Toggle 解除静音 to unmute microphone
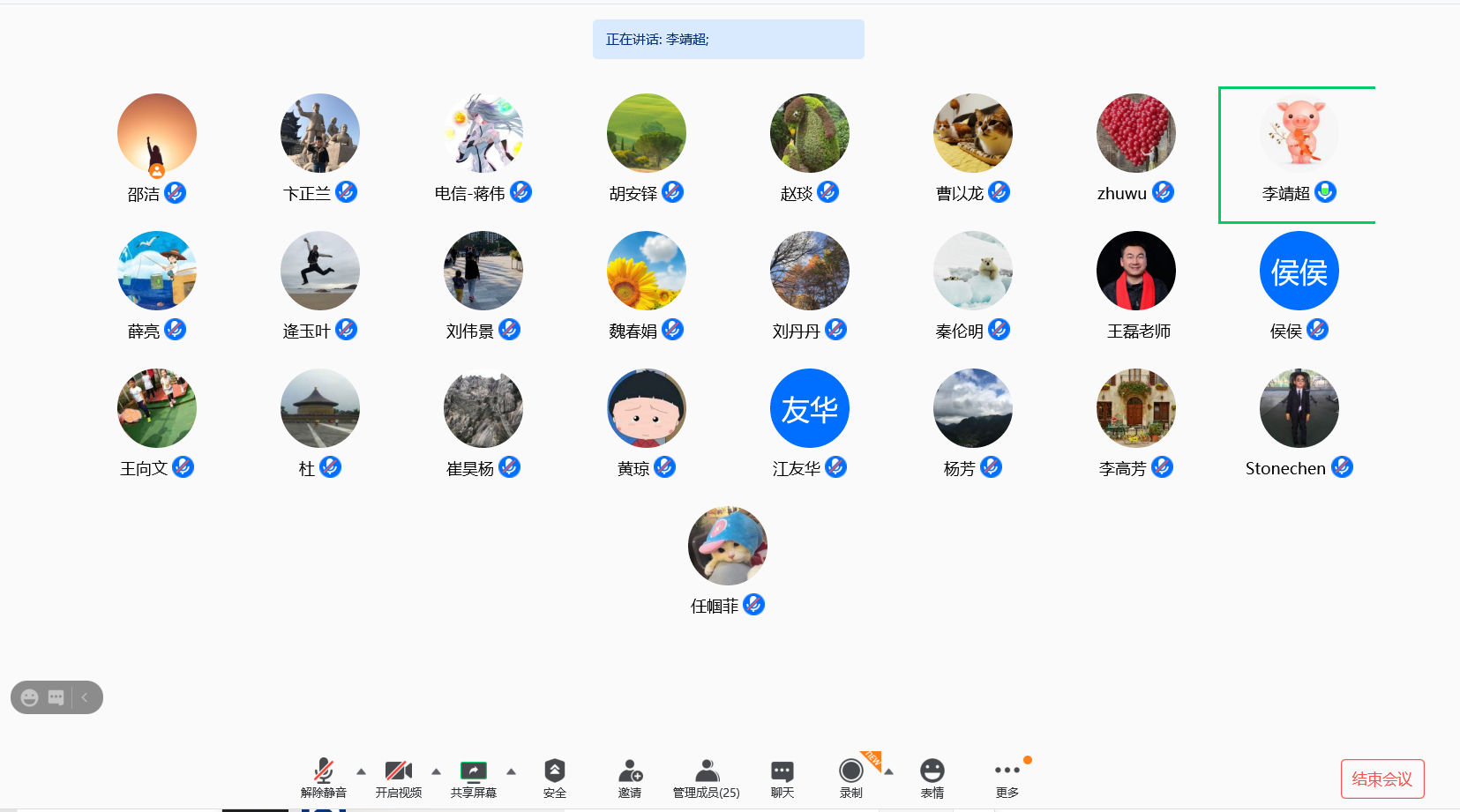 tap(324, 771)
